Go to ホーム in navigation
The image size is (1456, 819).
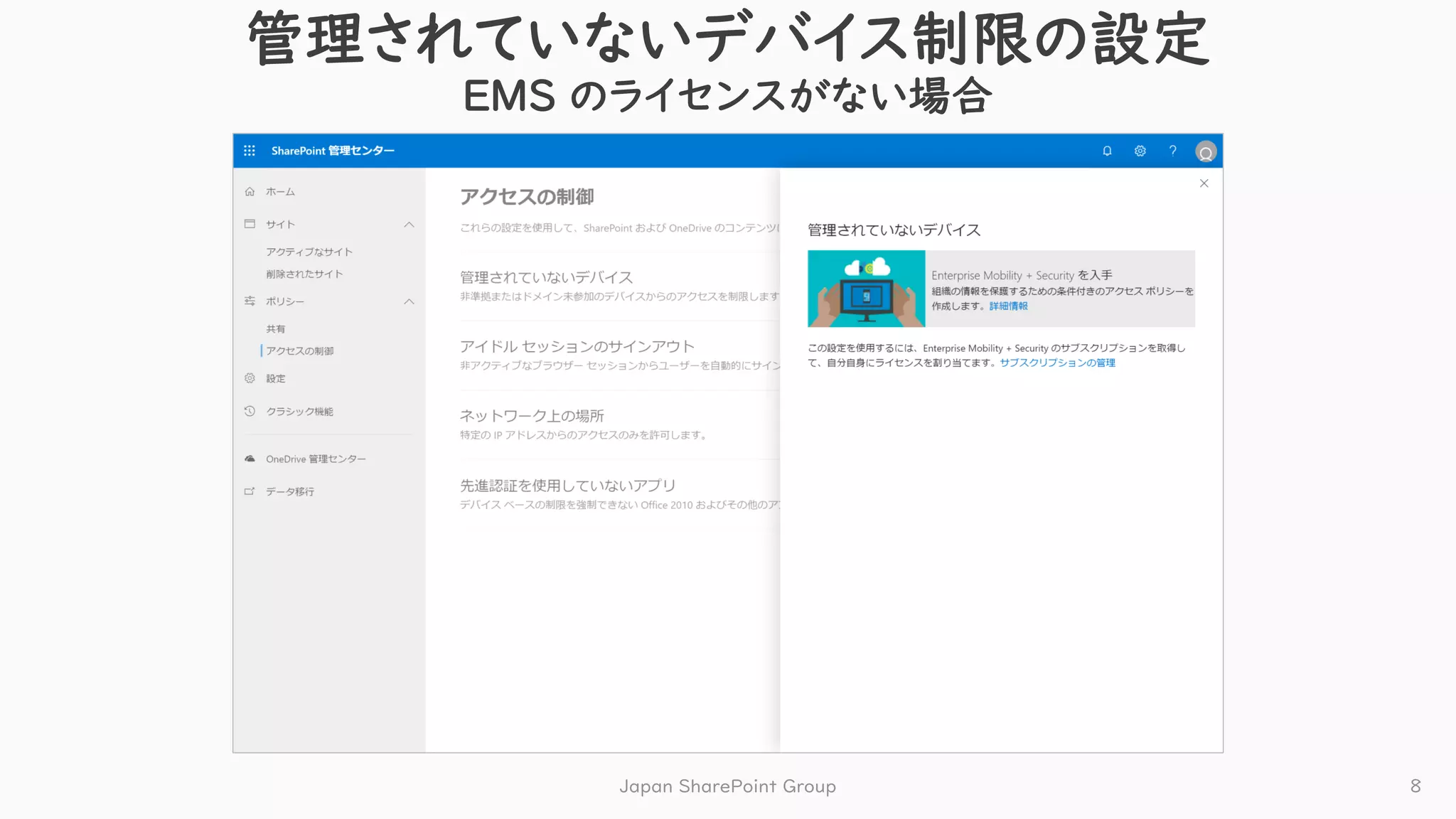coord(280,192)
